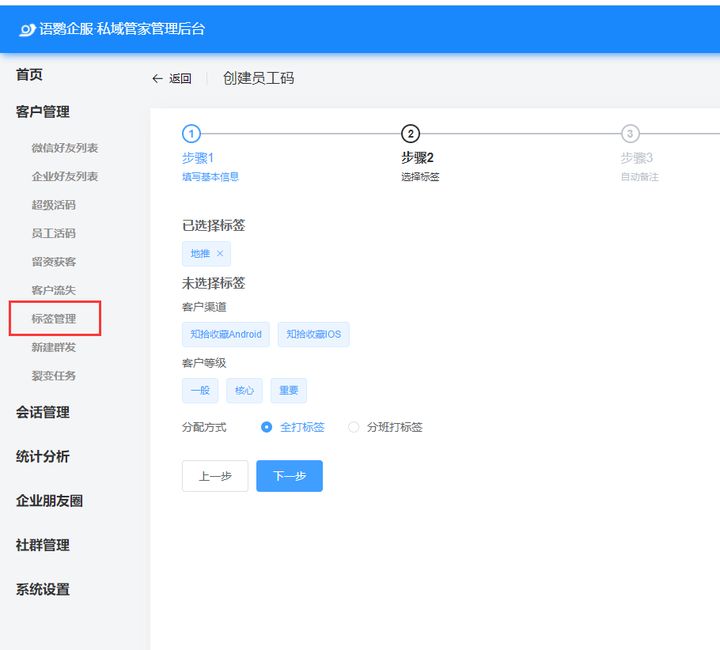This screenshot has height=650, width=720.
Task: Select the 知拾收藏Android tag
Action: point(226,334)
